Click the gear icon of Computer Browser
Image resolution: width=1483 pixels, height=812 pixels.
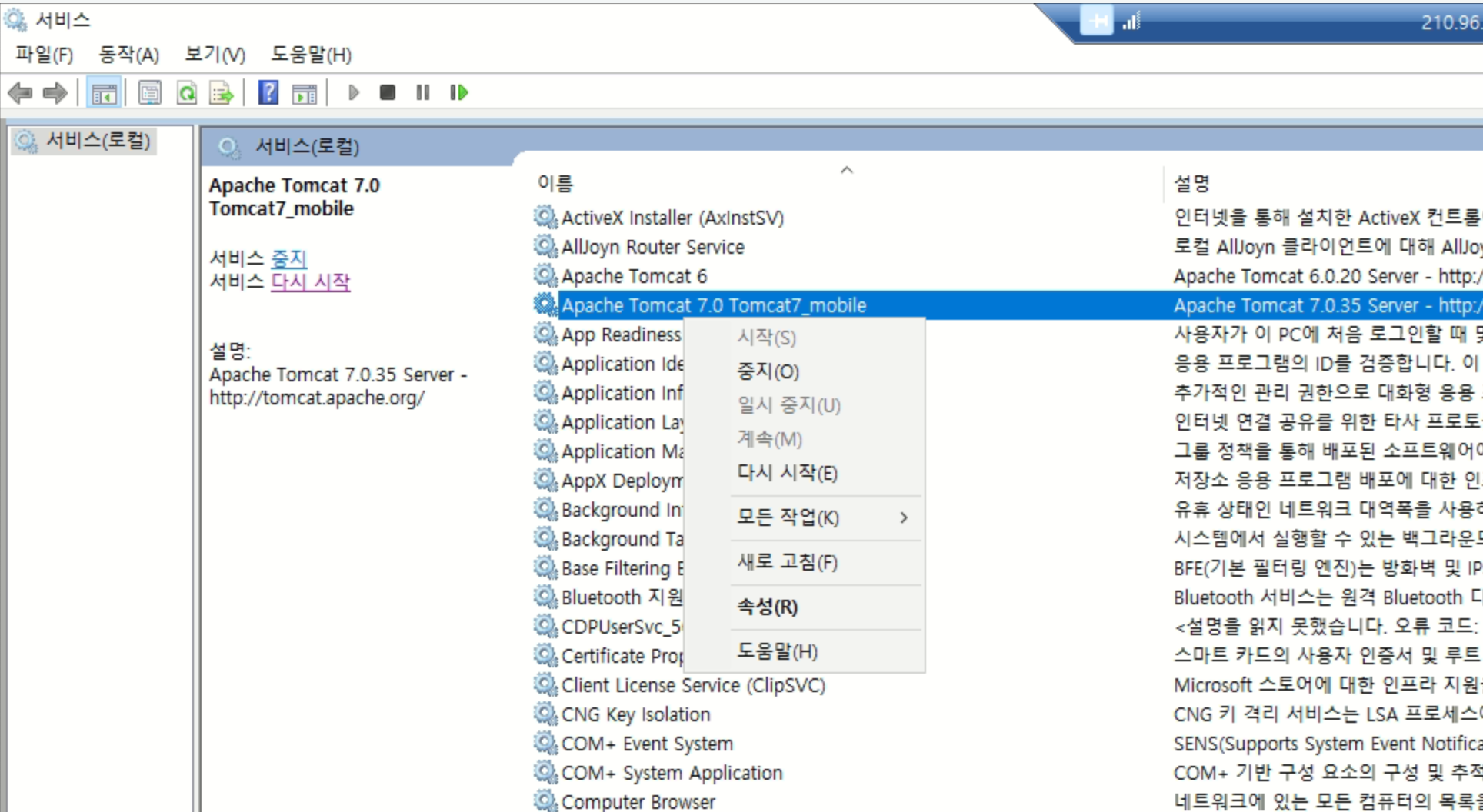pos(545,801)
